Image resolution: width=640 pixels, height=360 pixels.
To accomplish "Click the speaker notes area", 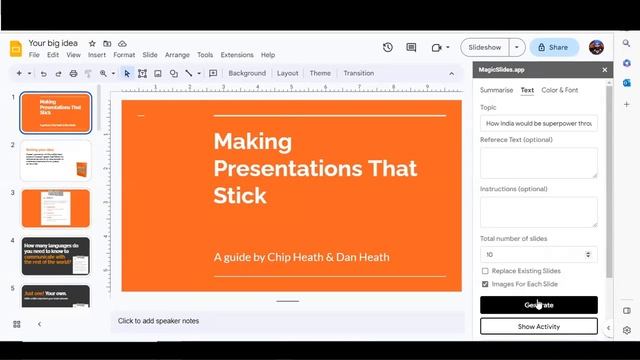I will click(x=287, y=321).
